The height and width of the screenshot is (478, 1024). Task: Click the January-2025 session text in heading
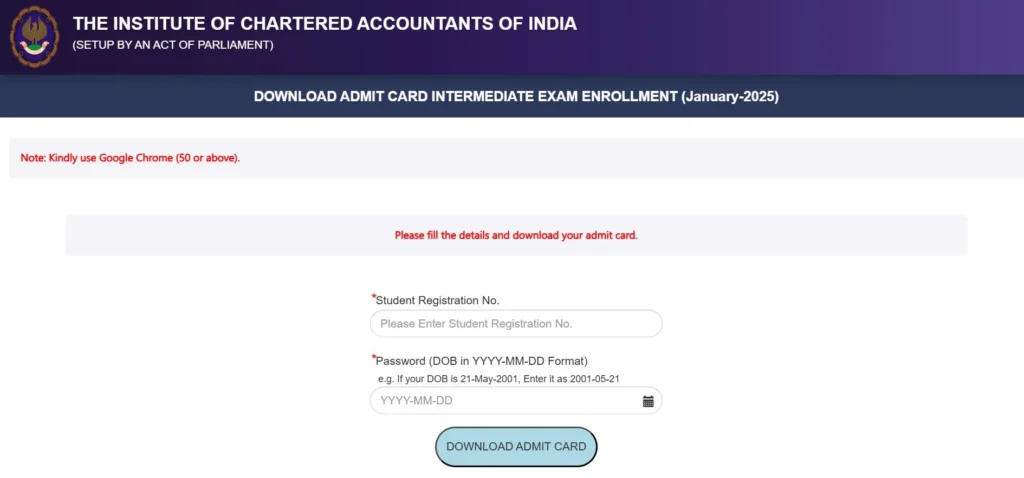click(x=729, y=97)
